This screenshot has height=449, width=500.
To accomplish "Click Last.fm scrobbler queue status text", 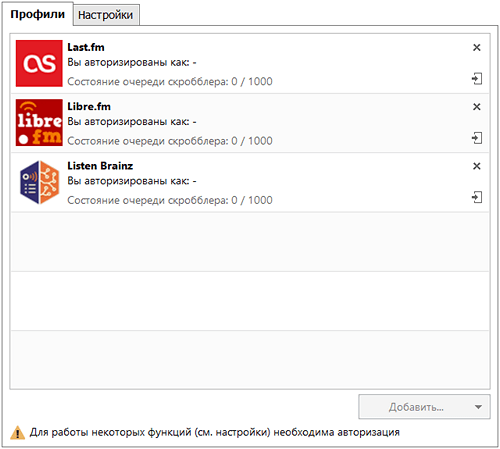I will tap(170, 82).
